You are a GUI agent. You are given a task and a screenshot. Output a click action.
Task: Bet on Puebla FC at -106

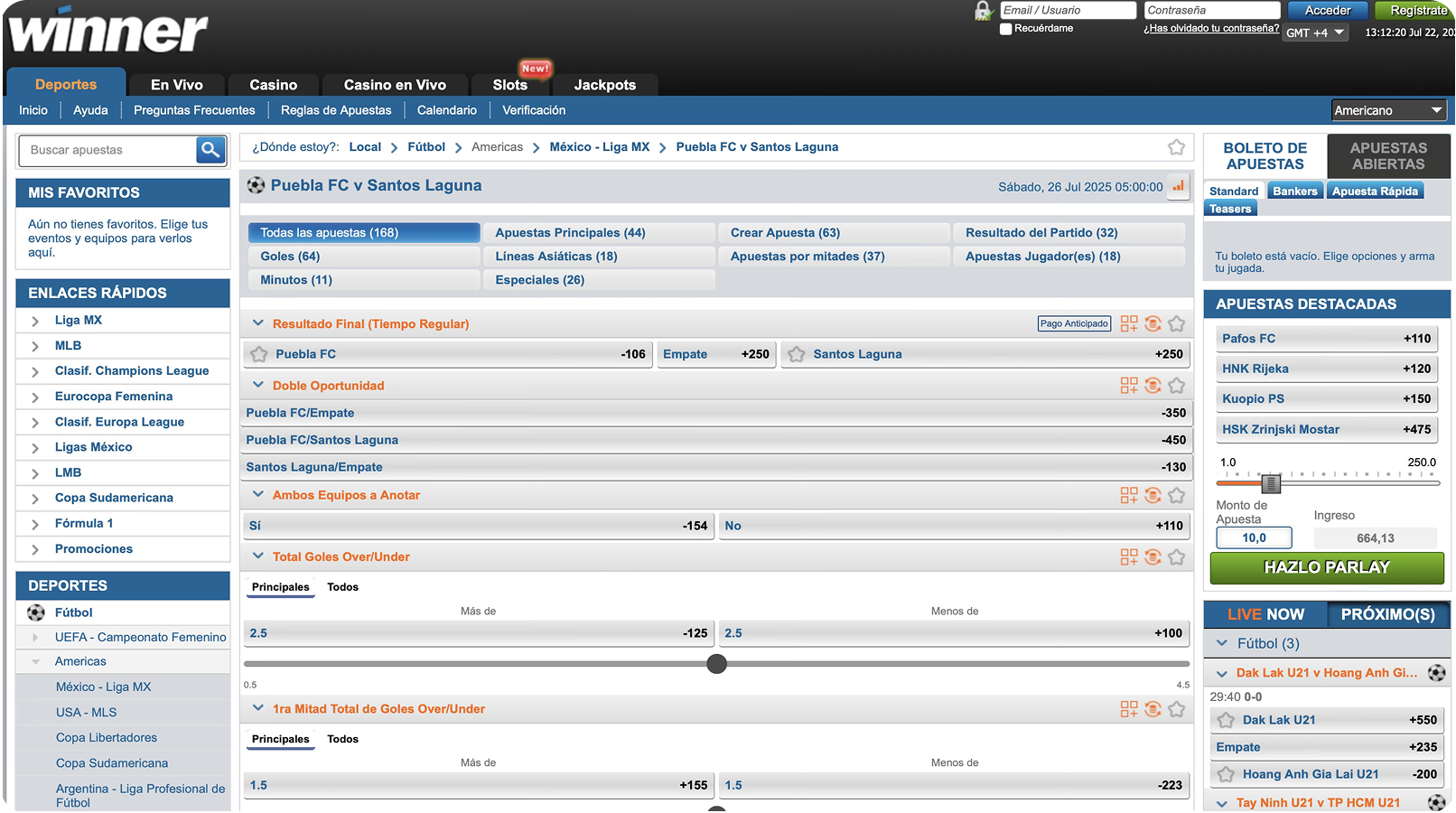pyautogui.click(x=448, y=354)
